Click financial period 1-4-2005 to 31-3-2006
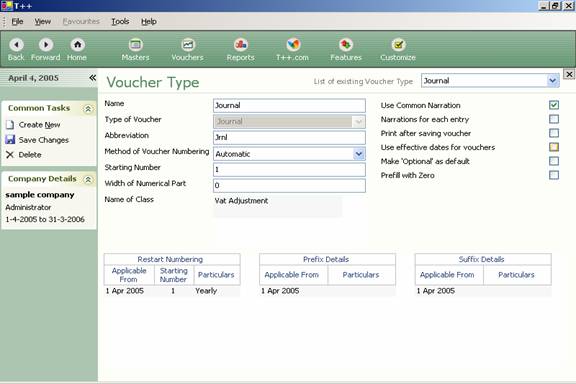The height and width of the screenshot is (384, 576). (x=45, y=219)
